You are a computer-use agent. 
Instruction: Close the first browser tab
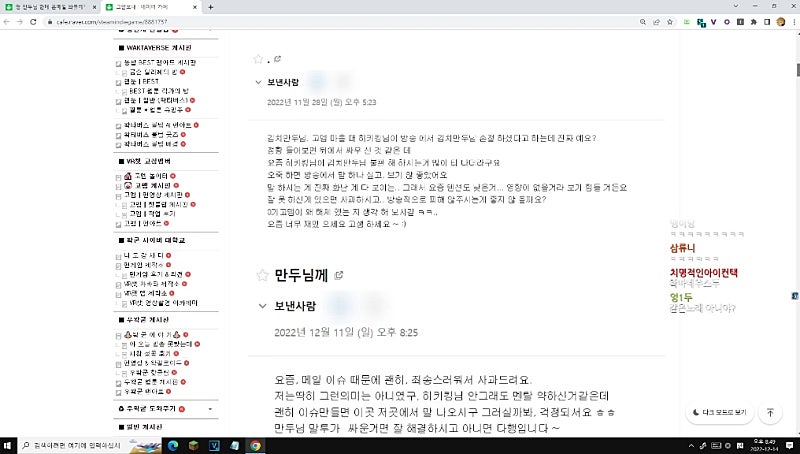pos(94,7)
